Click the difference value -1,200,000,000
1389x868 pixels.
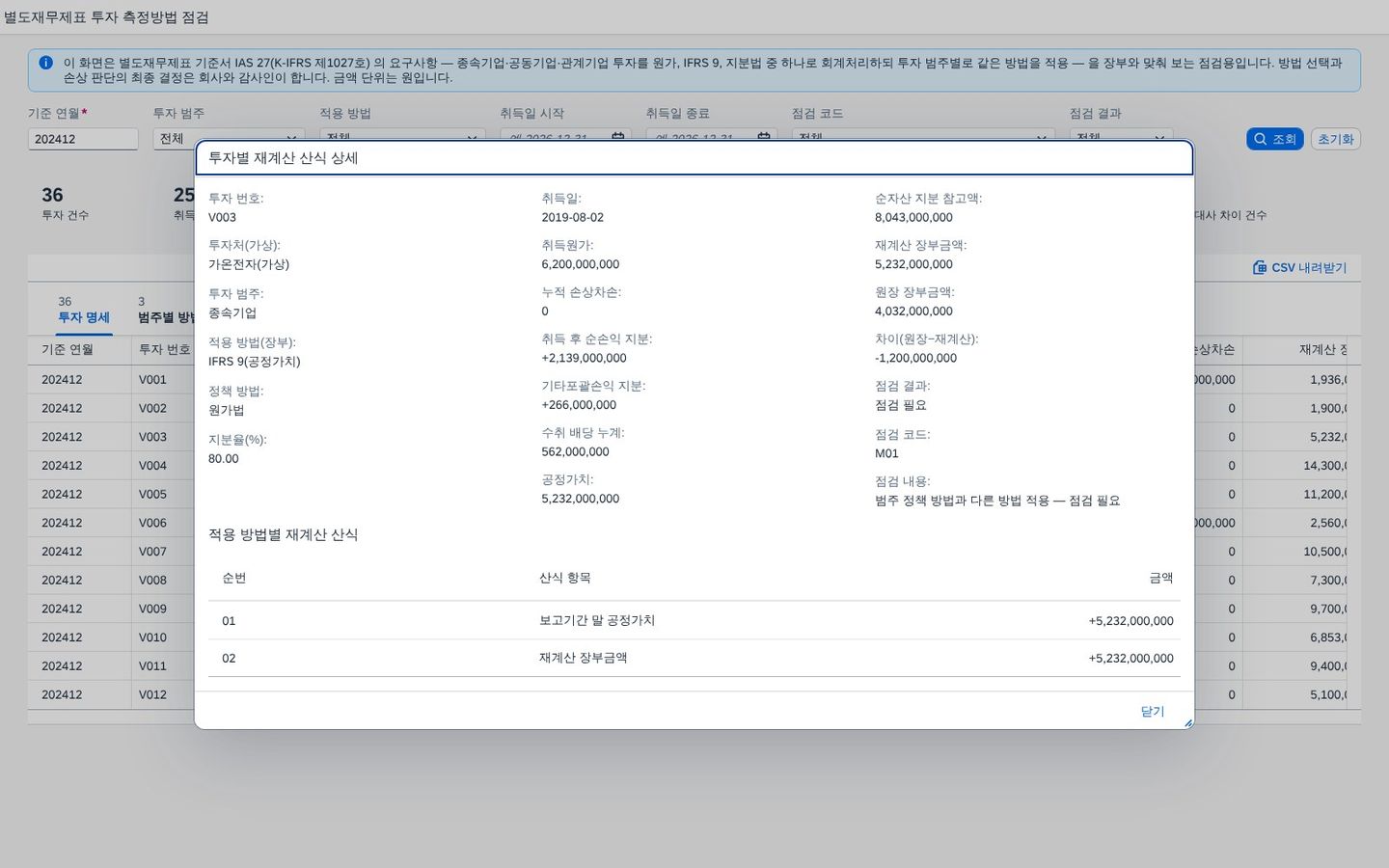tap(916, 358)
